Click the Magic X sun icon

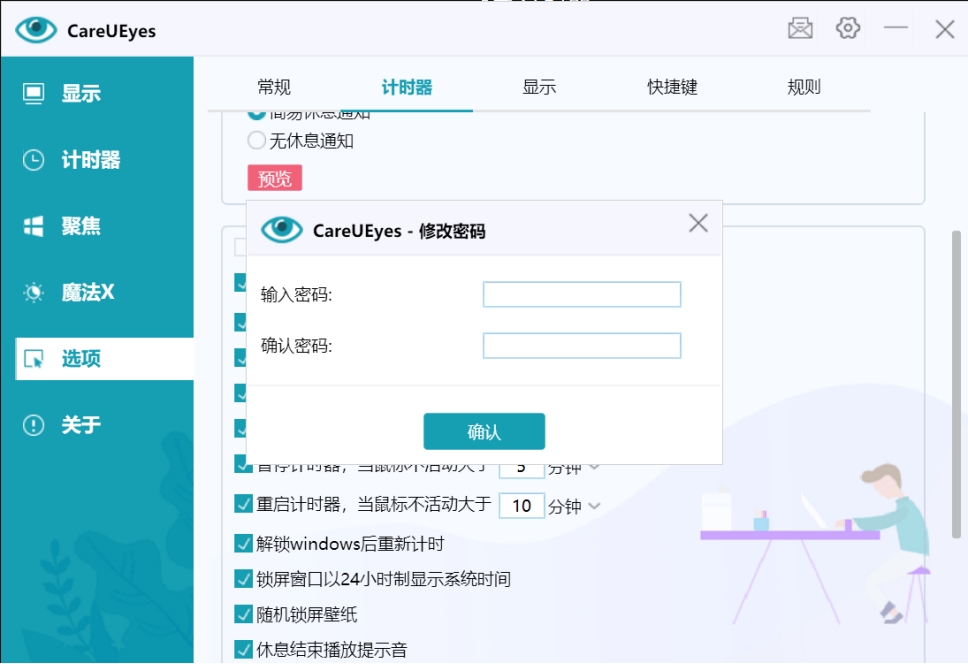[34, 293]
